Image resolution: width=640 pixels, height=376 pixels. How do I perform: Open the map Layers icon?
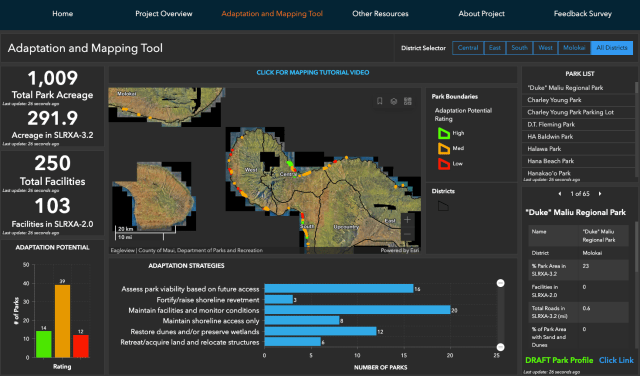point(393,101)
